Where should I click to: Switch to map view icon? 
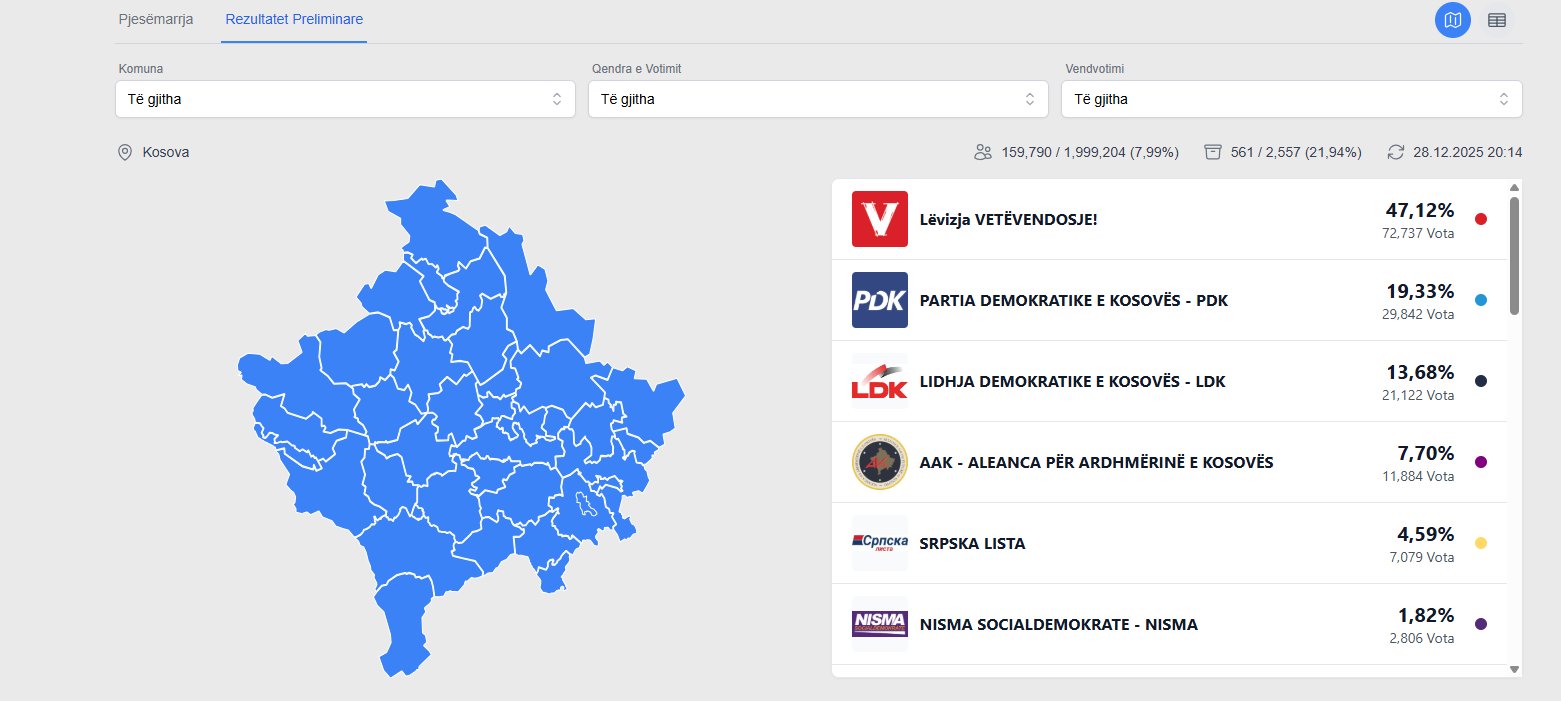pyautogui.click(x=1452, y=20)
